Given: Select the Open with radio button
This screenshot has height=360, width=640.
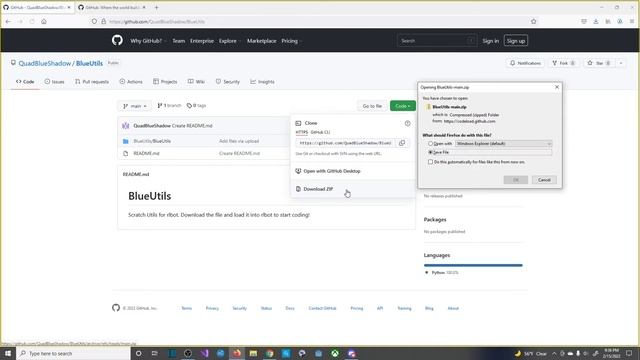Looking at the screenshot, I should point(430,144).
